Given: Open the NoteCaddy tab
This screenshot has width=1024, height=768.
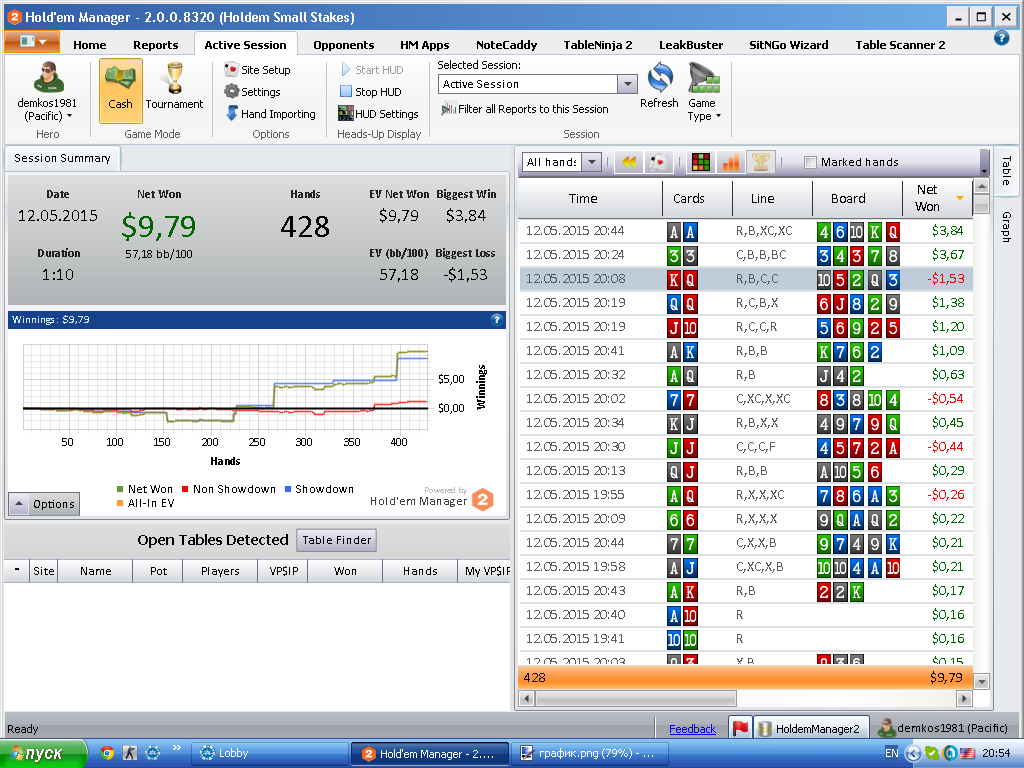Looking at the screenshot, I should point(506,45).
